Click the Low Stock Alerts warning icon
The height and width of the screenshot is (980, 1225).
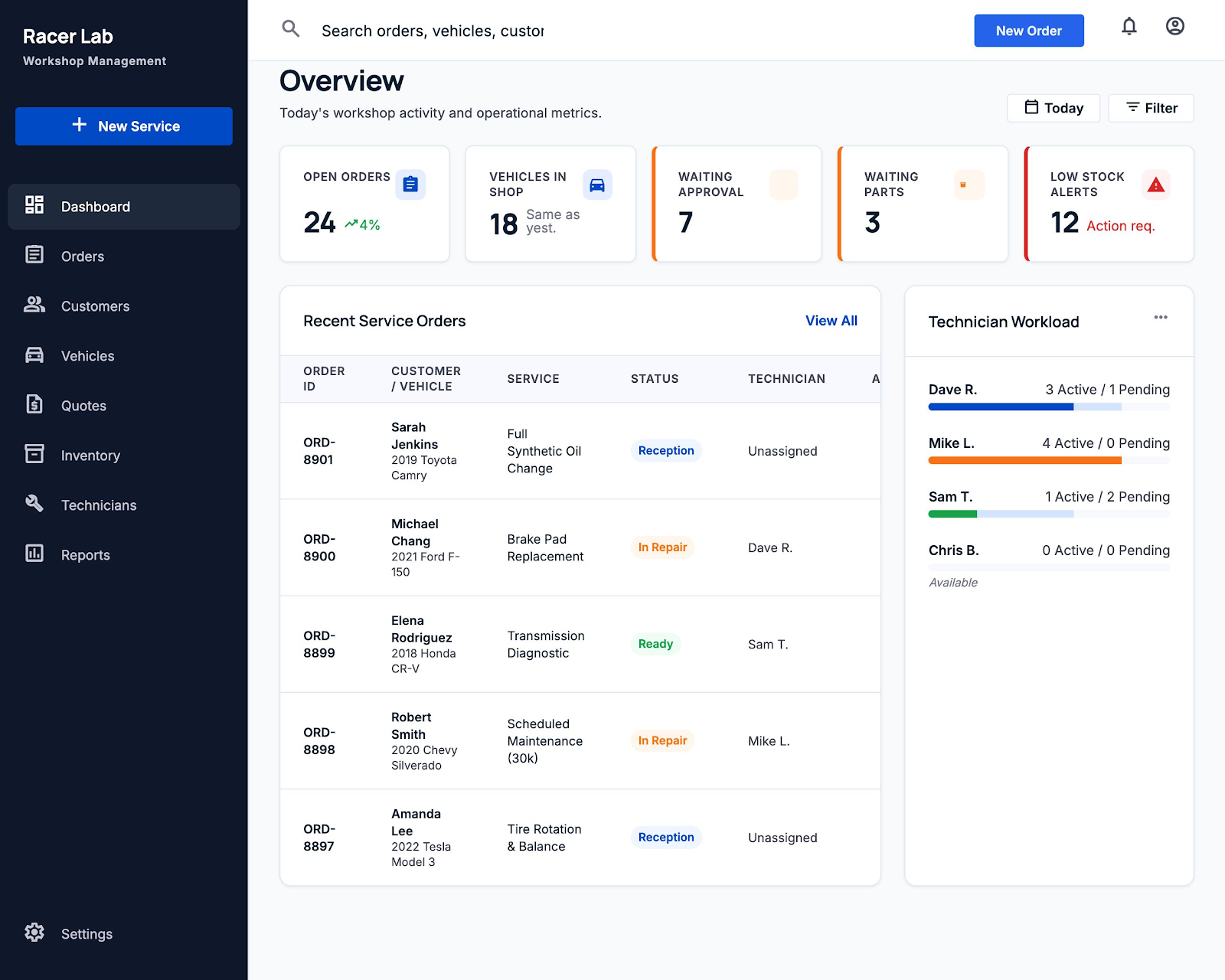tap(1156, 185)
